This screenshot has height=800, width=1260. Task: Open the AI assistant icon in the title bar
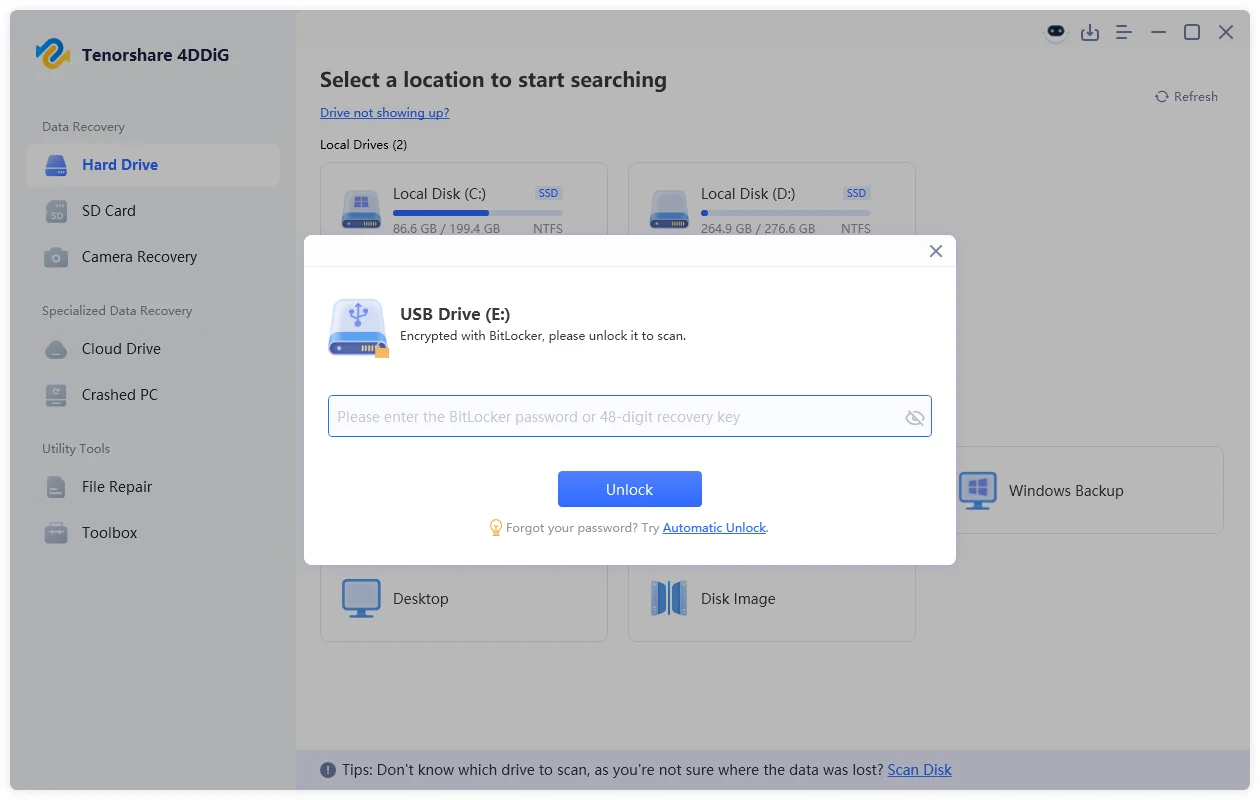click(1056, 32)
